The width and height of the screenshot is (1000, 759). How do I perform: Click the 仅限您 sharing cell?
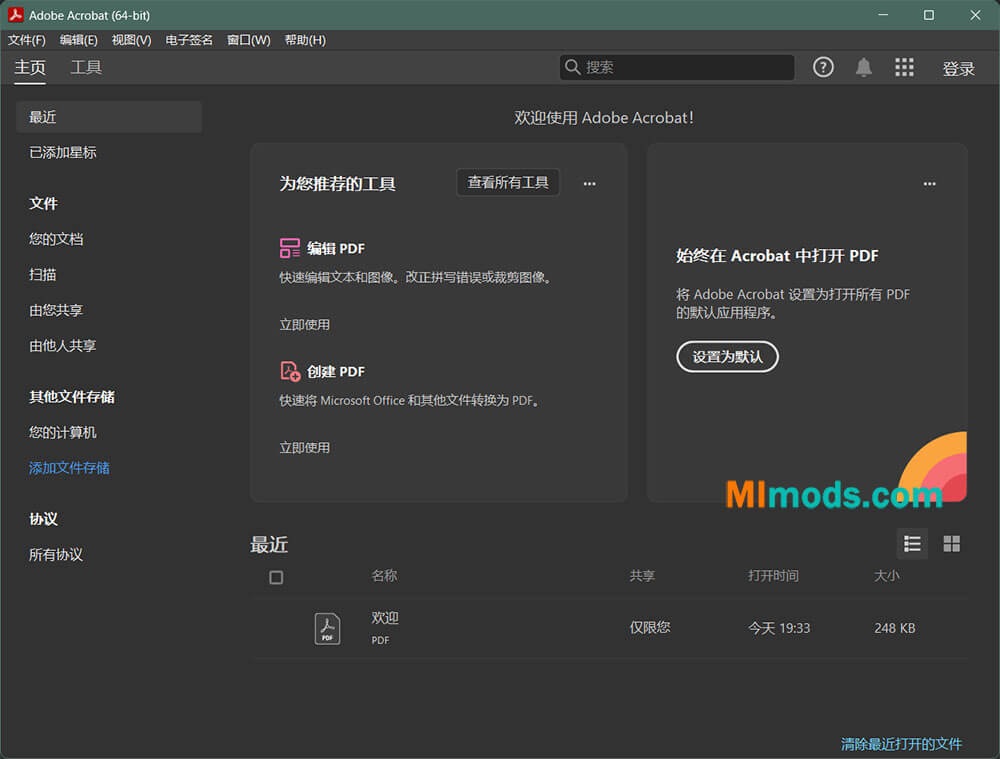tap(650, 628)
